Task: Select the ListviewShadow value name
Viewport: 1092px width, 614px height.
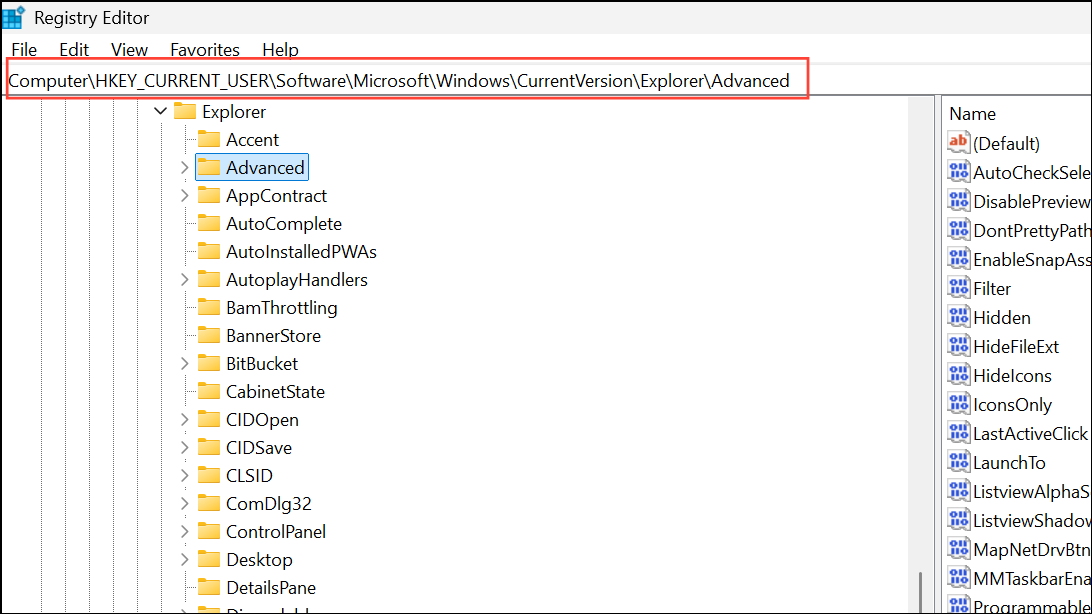Action: point(1032,521)
